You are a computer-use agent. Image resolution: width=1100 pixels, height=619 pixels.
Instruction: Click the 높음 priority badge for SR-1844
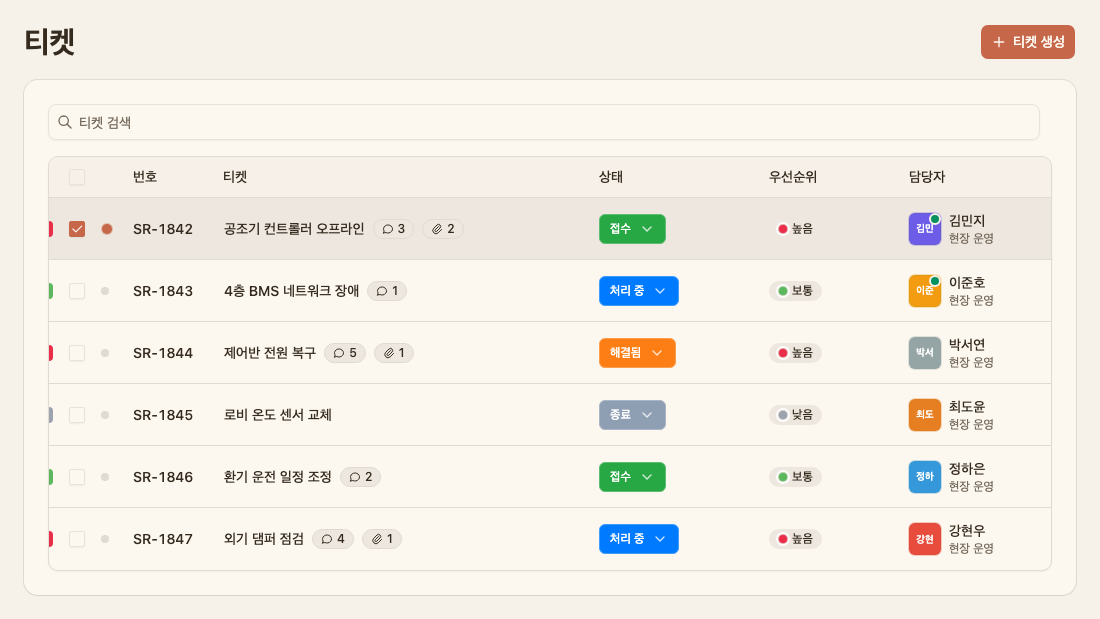795,353
